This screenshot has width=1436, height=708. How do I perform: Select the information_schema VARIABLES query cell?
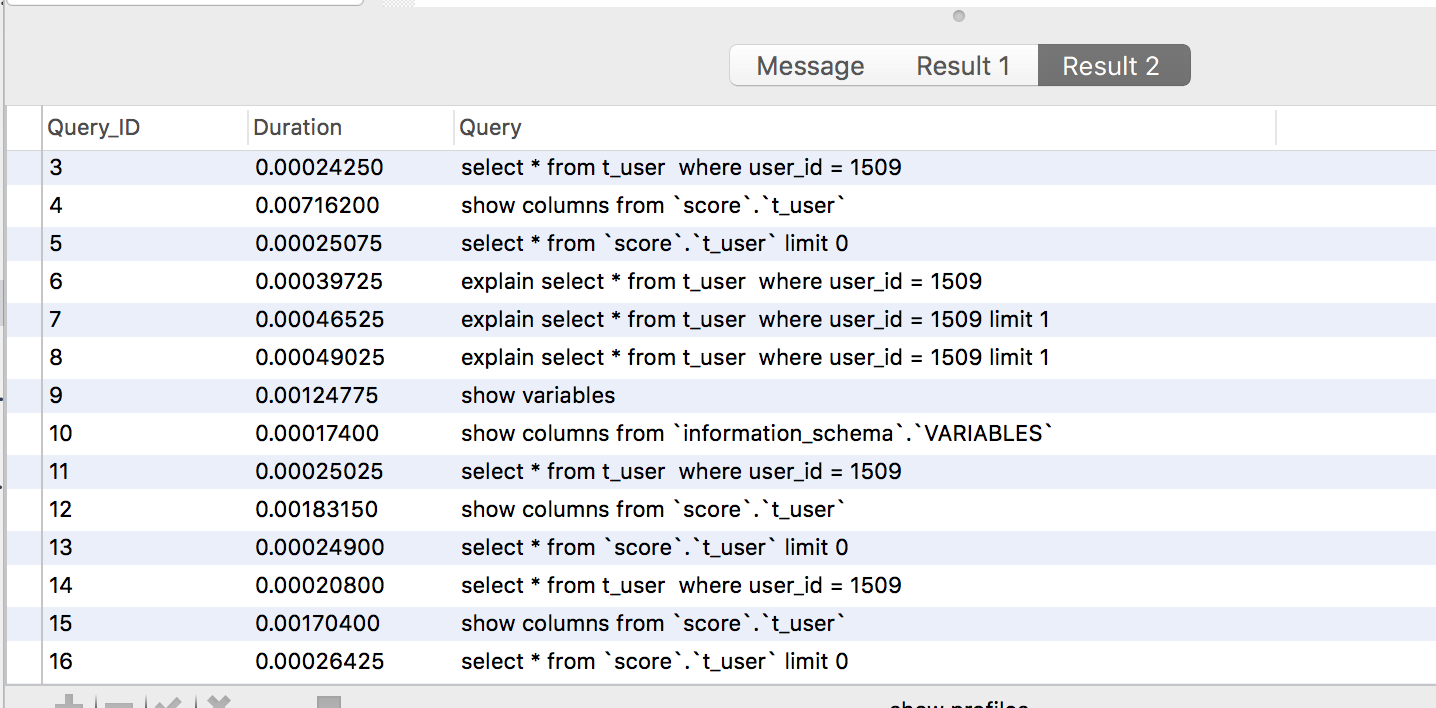click(x=757, y=434)
